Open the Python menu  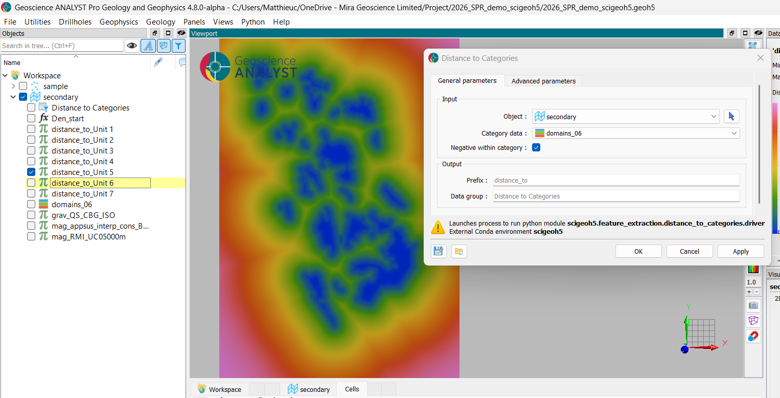coord(253,22)
